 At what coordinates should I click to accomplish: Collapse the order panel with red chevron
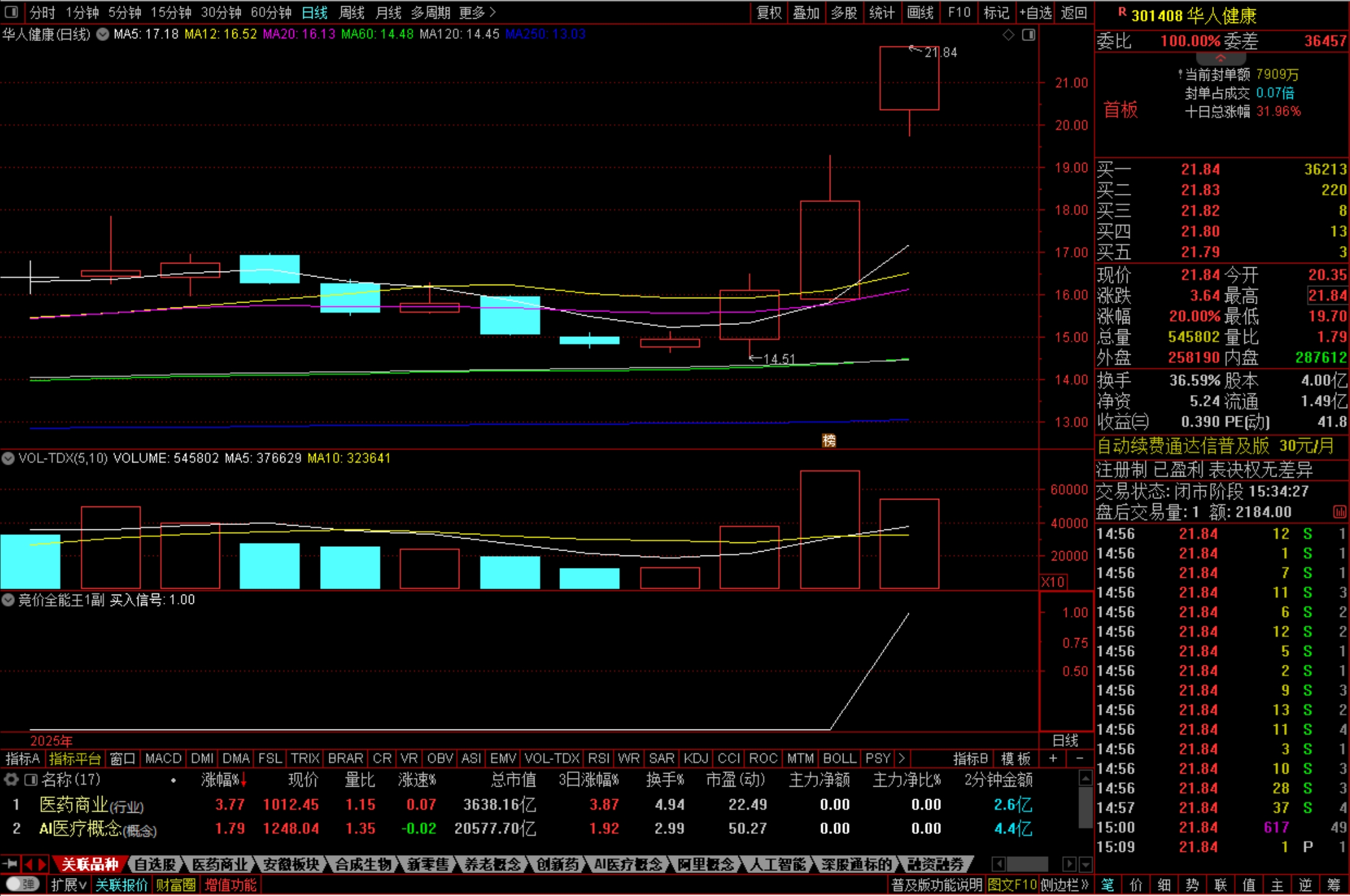(1220, 58)
